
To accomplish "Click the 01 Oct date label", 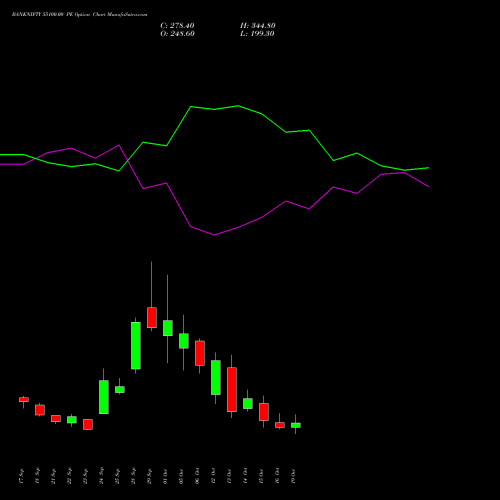I will (166, 476).
